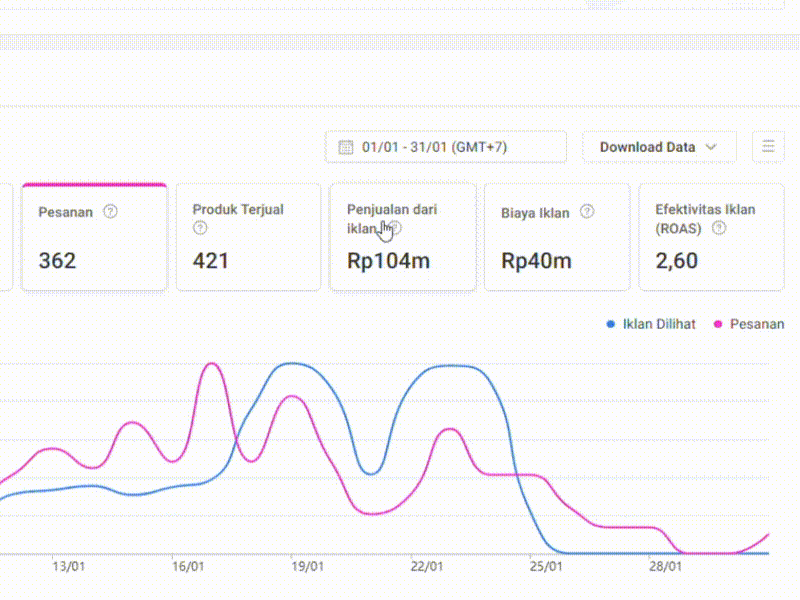Click the 2,60 ROAS value
800x600 pixels.
tap(677, 261)
